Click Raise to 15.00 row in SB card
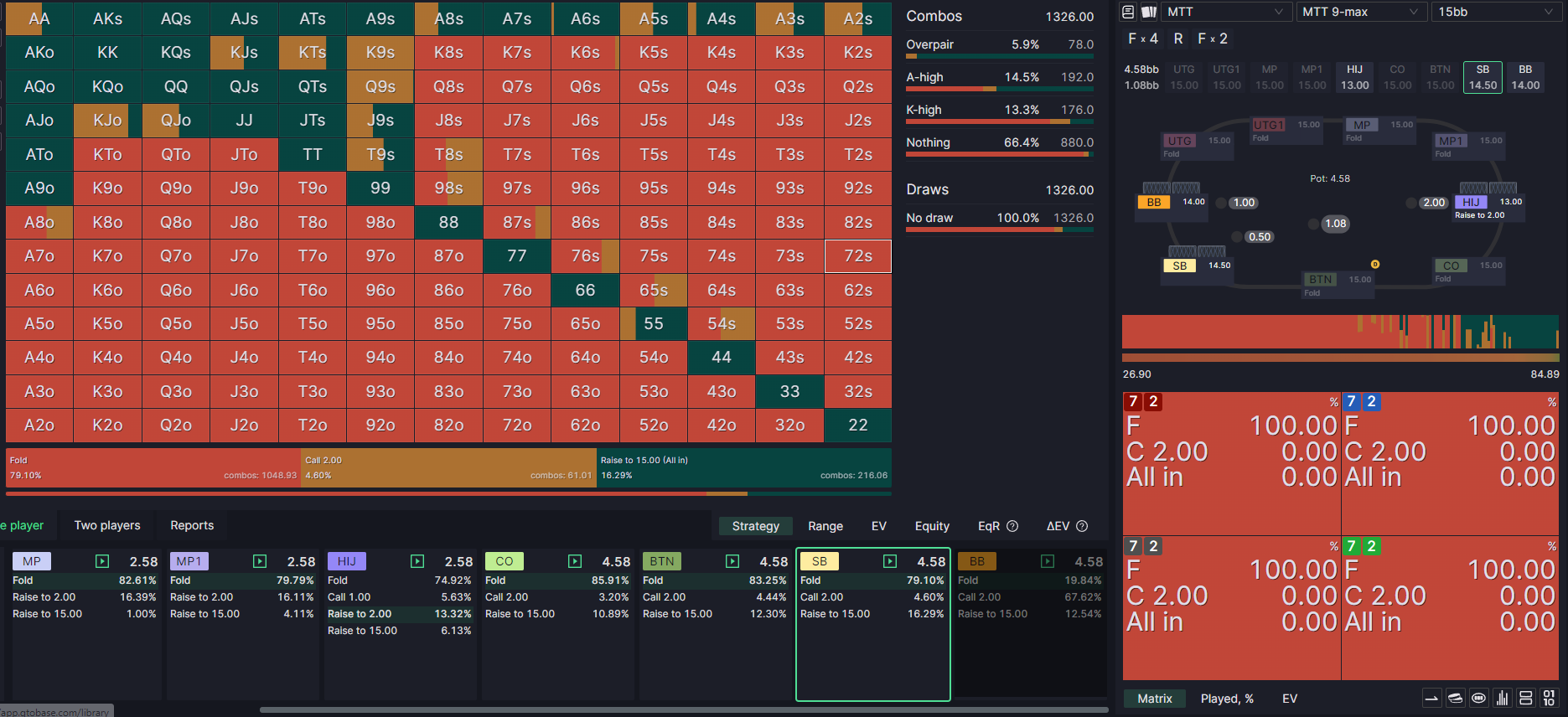 point(872,614)
